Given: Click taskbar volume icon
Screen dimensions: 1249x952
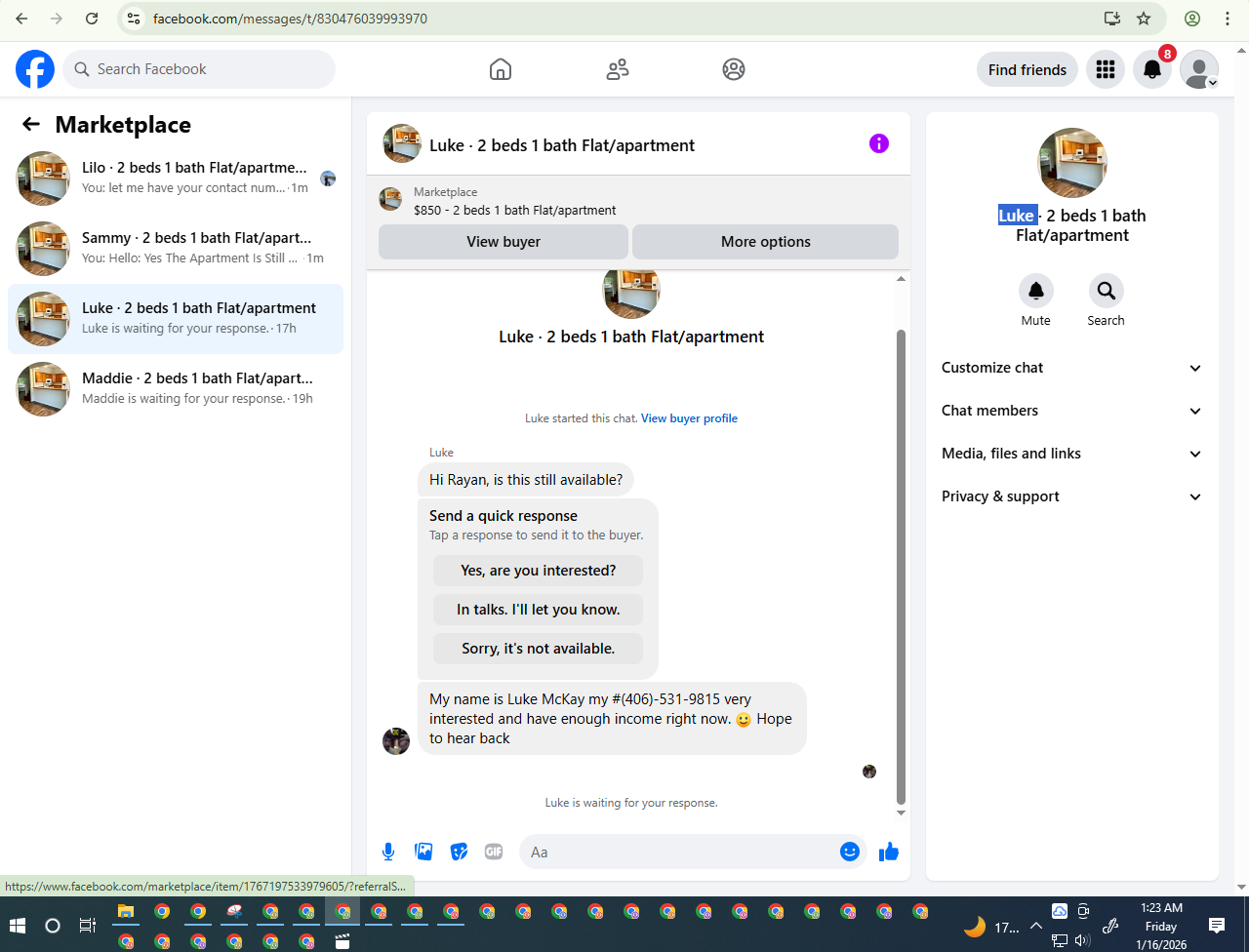Looking at the screenshot, I should coord(1082,940).
